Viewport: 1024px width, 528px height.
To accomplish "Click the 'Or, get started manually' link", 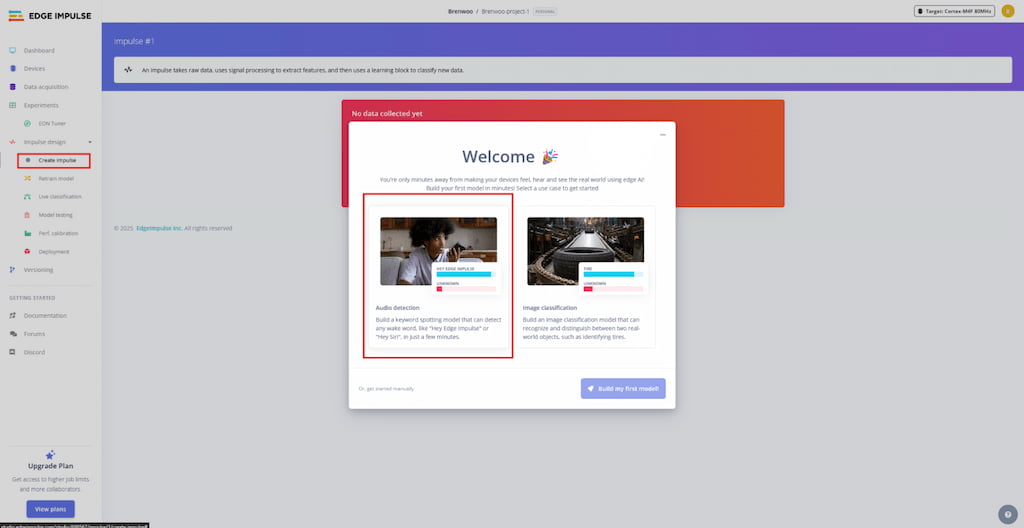I will coord(386,388).
